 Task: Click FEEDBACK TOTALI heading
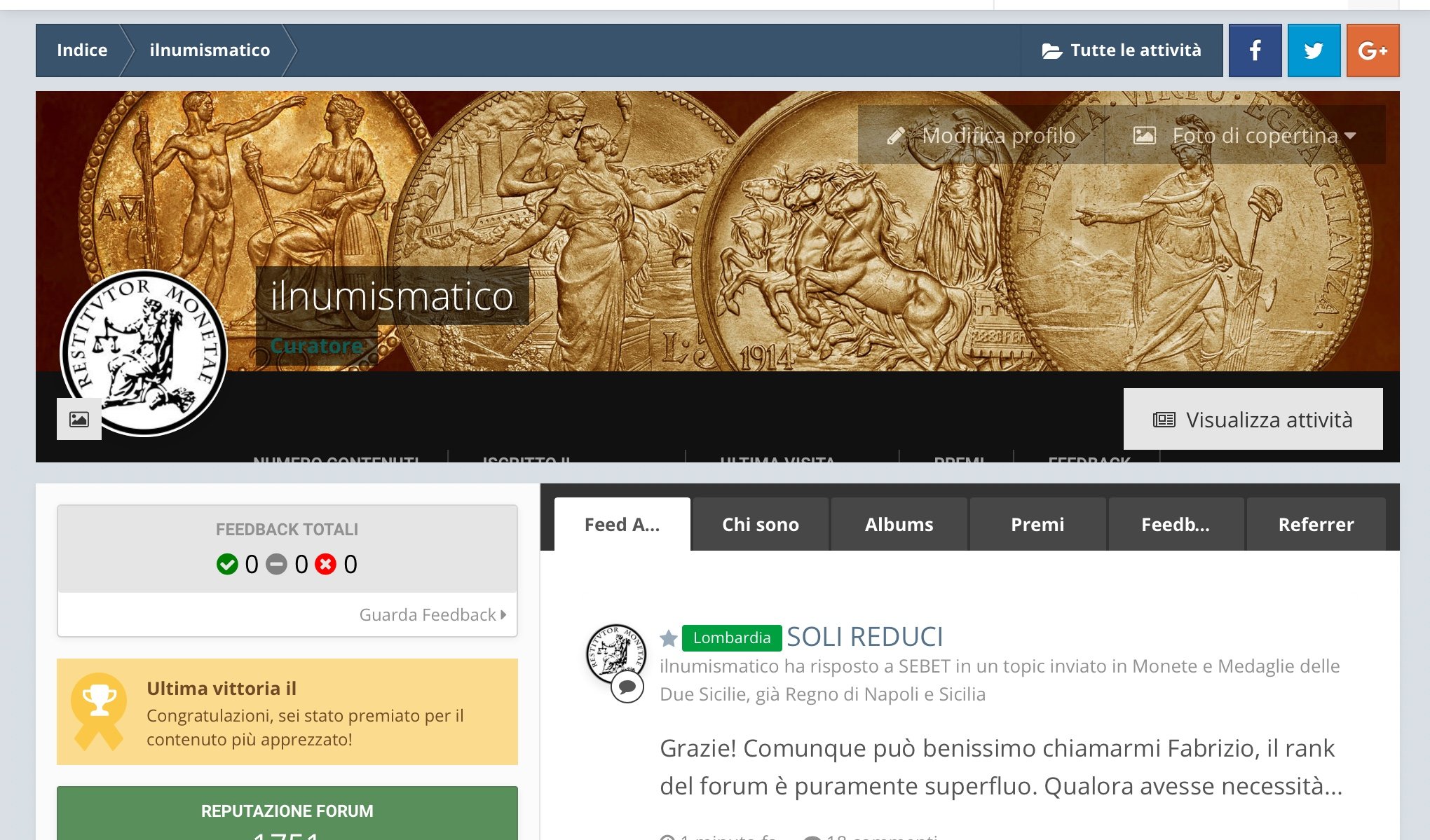287,530
